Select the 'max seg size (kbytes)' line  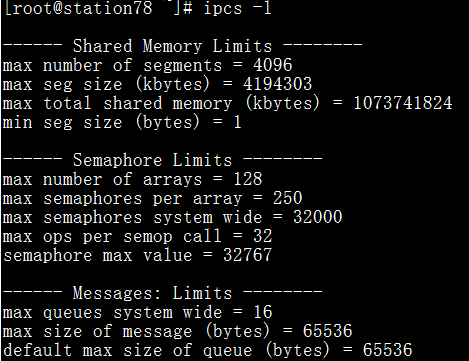click(x=157, y=84)
